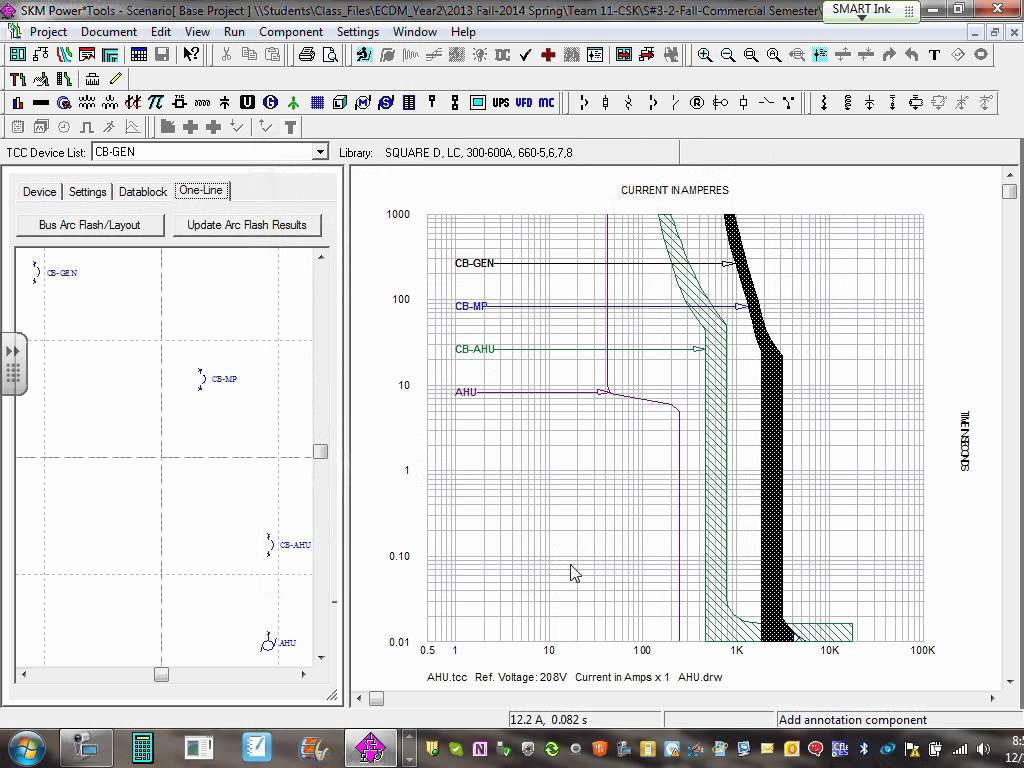Expand the collapsed side panel flyout arrows

(x=12, y=352)
